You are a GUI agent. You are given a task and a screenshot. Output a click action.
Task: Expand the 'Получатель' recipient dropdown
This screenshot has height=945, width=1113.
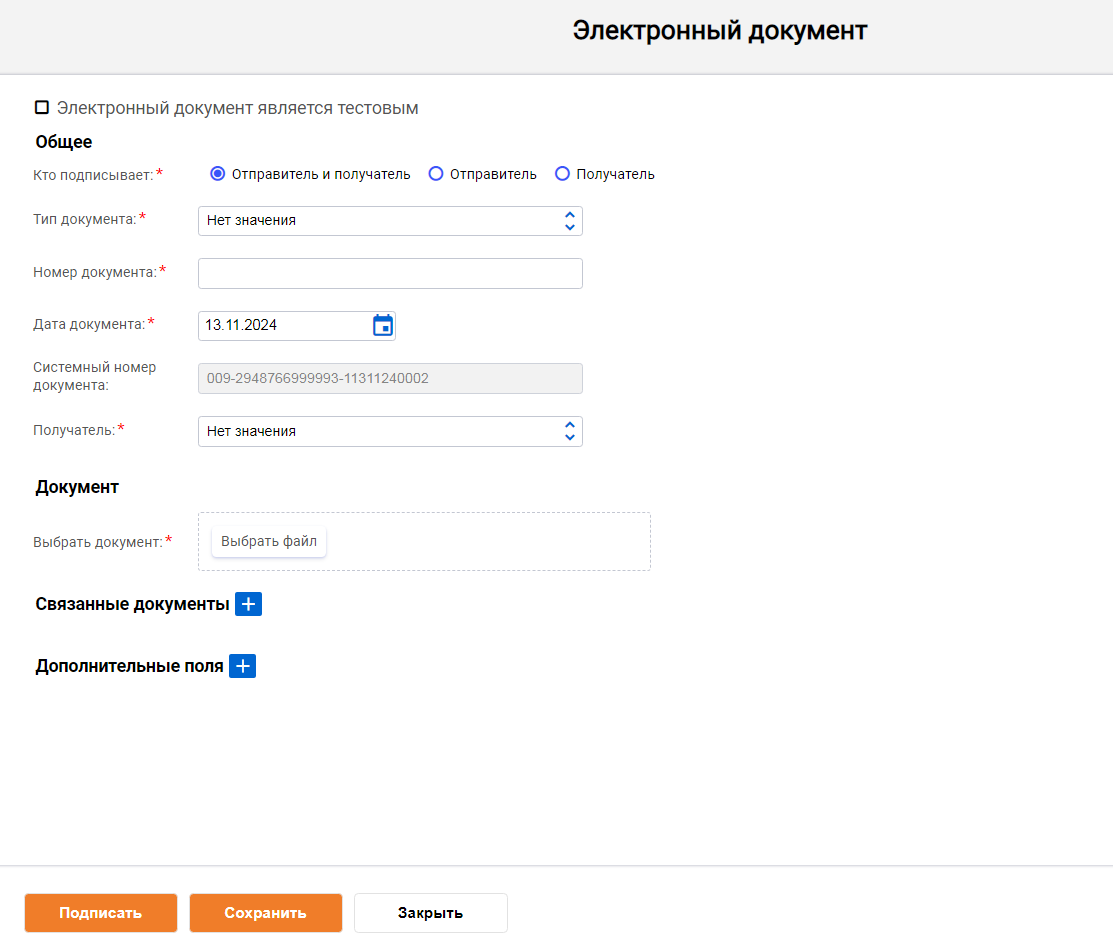coord(380,431)
